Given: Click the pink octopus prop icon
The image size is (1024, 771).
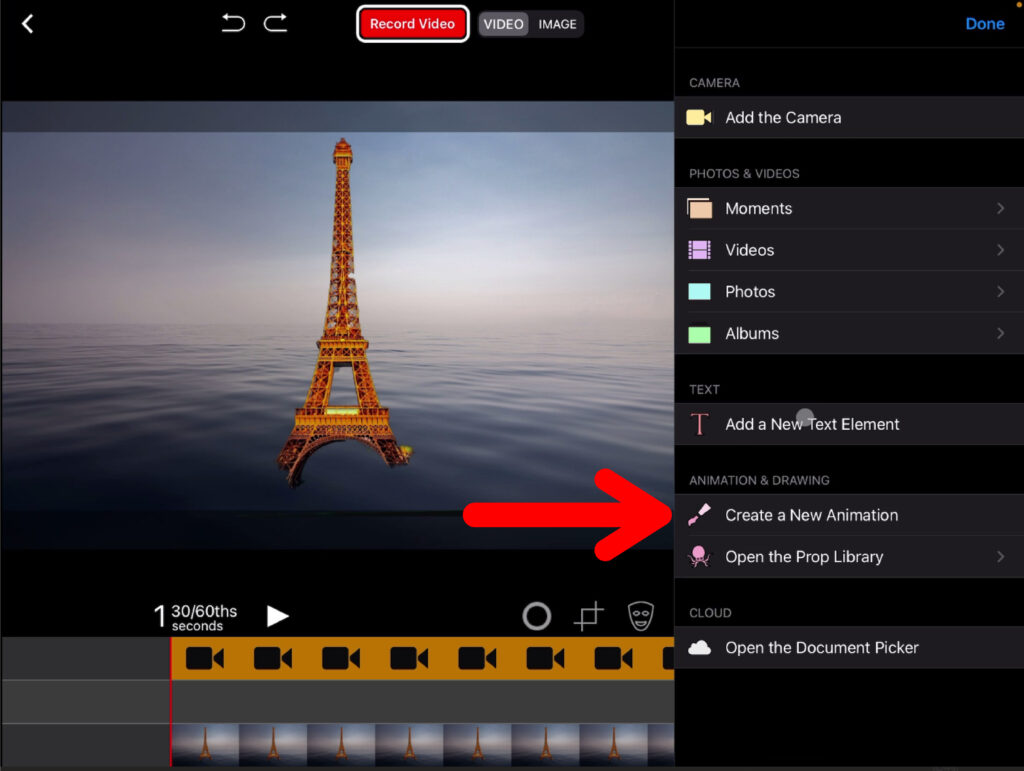Looking at the screenshot, I should (699, 557).
